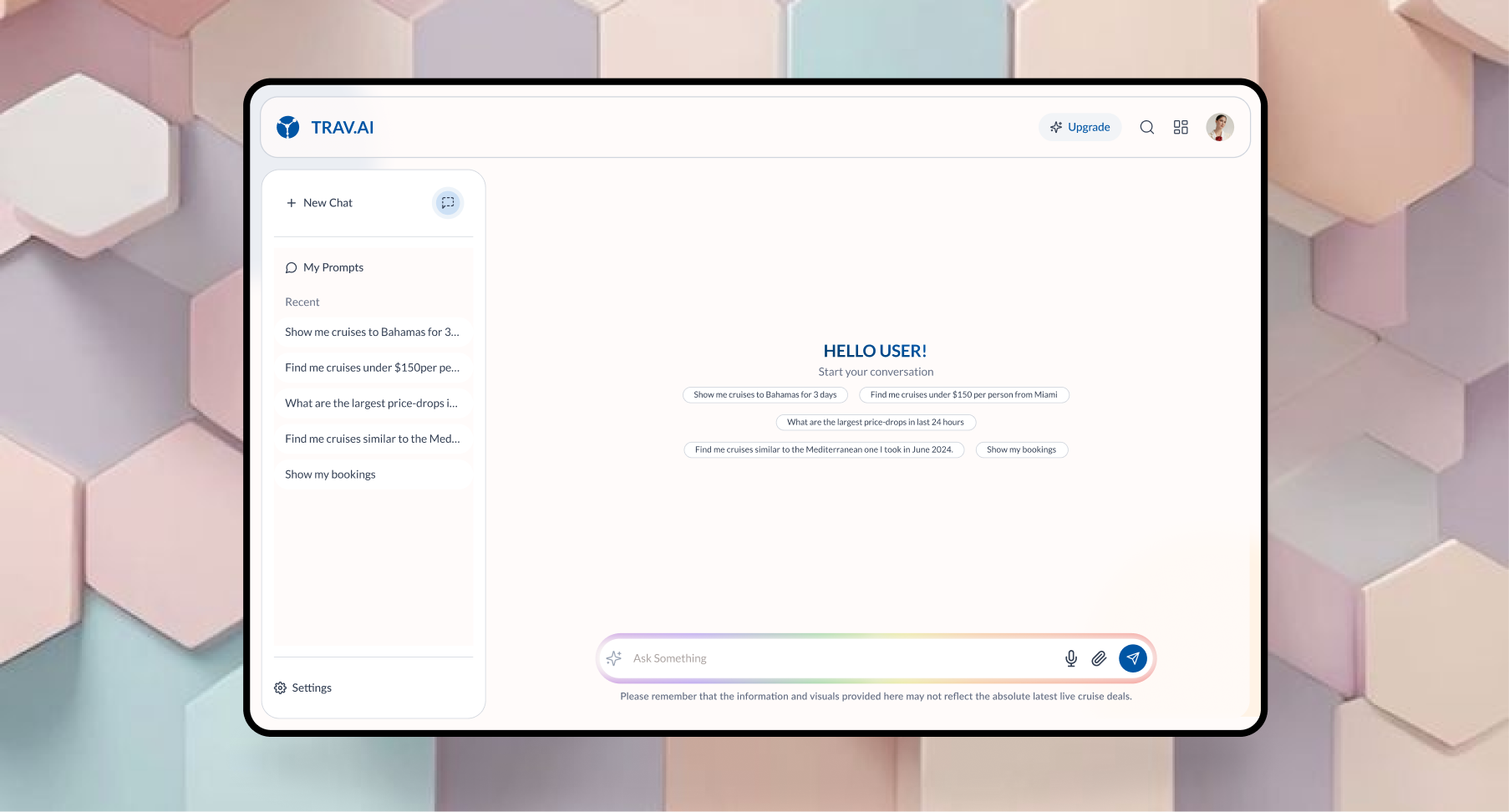Open 'Show my bookings' in the Recent list
This screenshot has width=1509, height=812.
click(331, 475)
